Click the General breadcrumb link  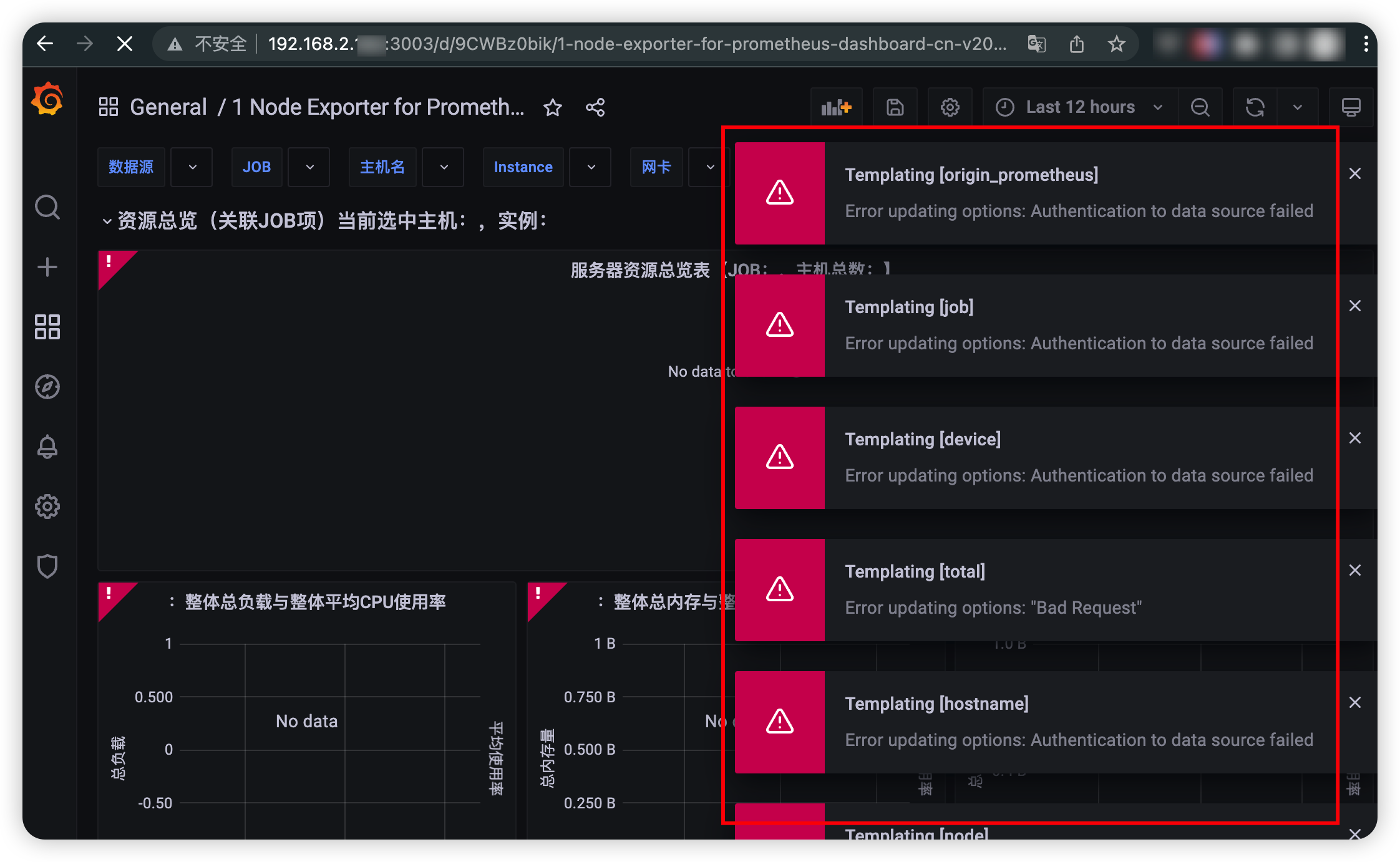tap(168, 107)
